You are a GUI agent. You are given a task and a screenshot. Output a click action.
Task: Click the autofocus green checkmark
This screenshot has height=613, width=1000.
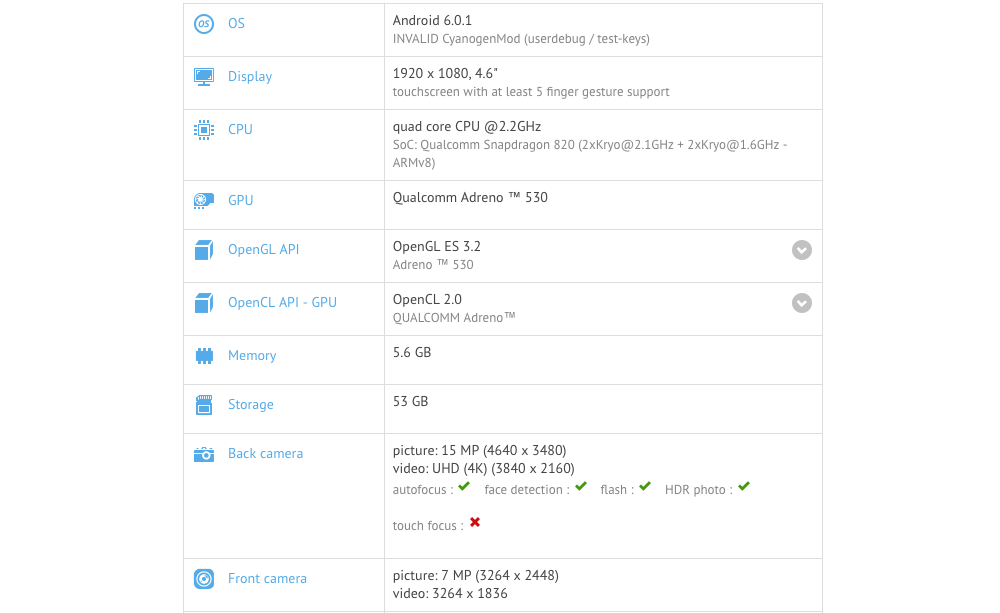(463, 487)
